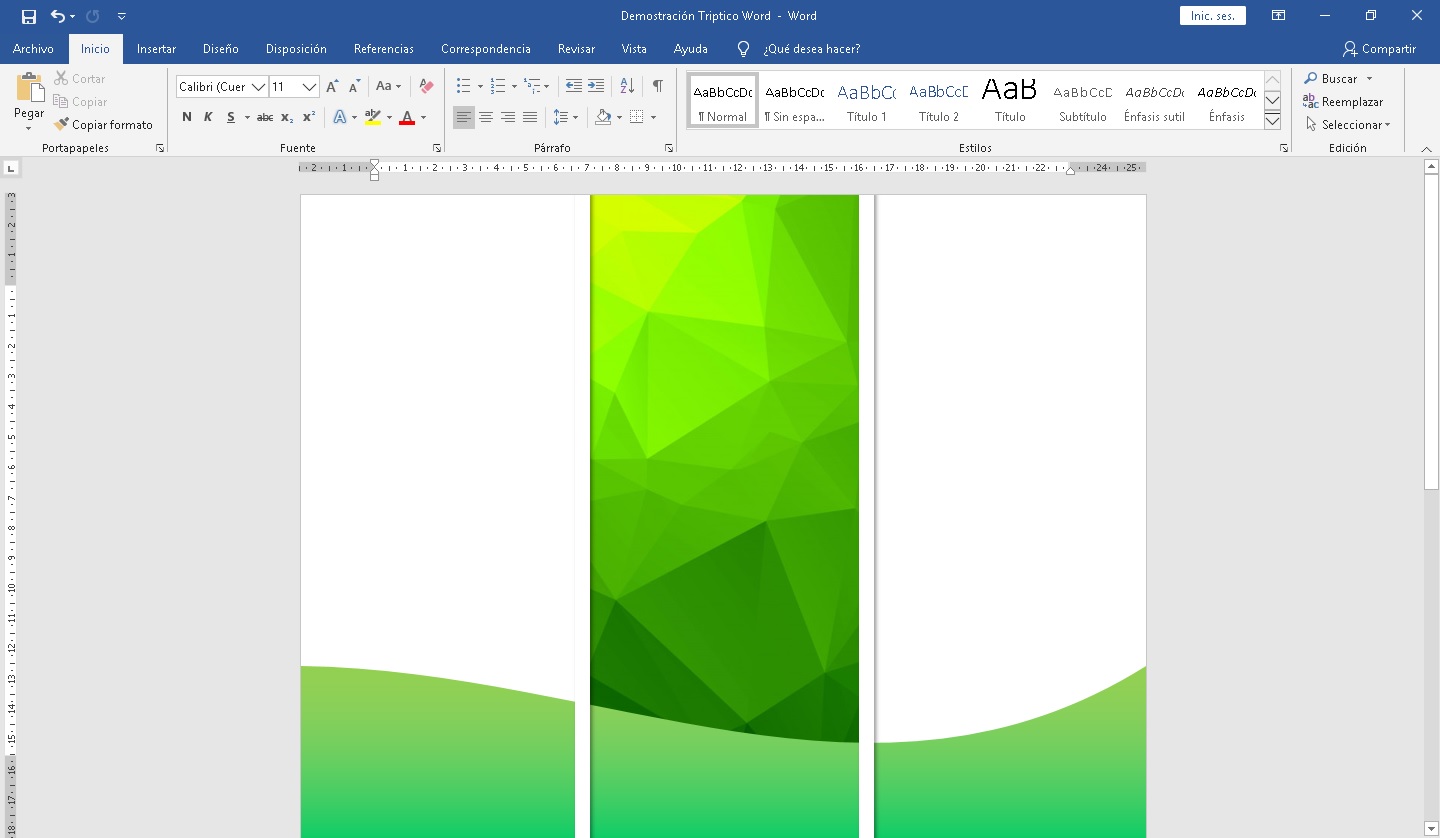
Task: Toggle show paragraph marks ¶
Action: point(657,87)
